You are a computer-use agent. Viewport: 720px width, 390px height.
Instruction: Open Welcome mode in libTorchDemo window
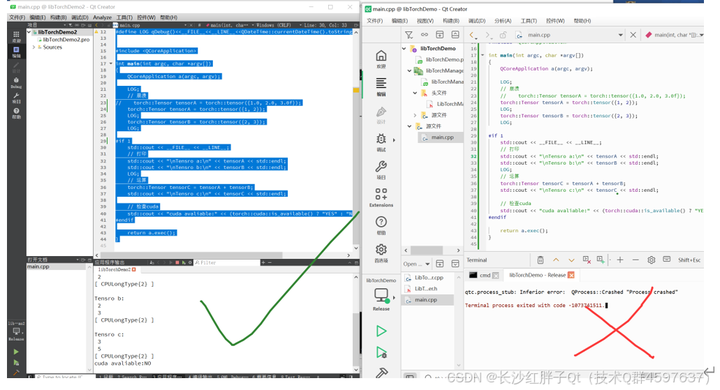(381, 59)
